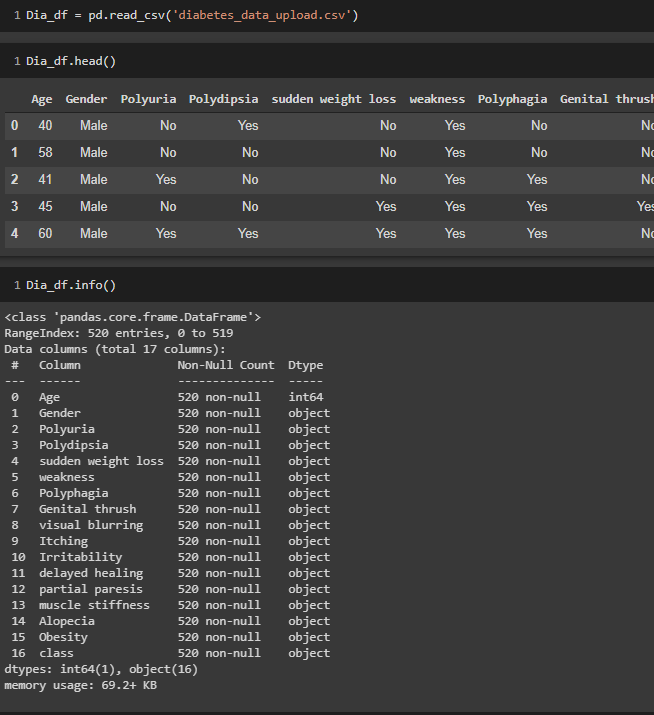Screen dimensions: 654x715
Task: Click the Age column header in table
Action: pyautogui.click(x=42, y=99)
